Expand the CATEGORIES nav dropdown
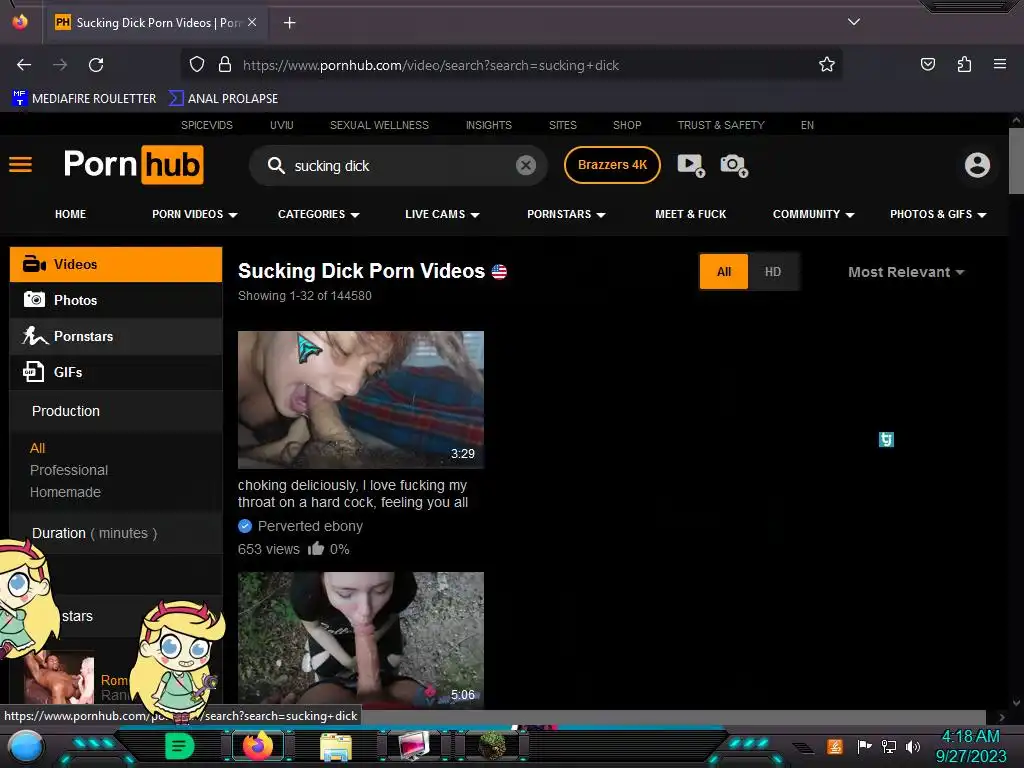The image size is (1024, 768). pyautogui.click(x=318, y=214)
